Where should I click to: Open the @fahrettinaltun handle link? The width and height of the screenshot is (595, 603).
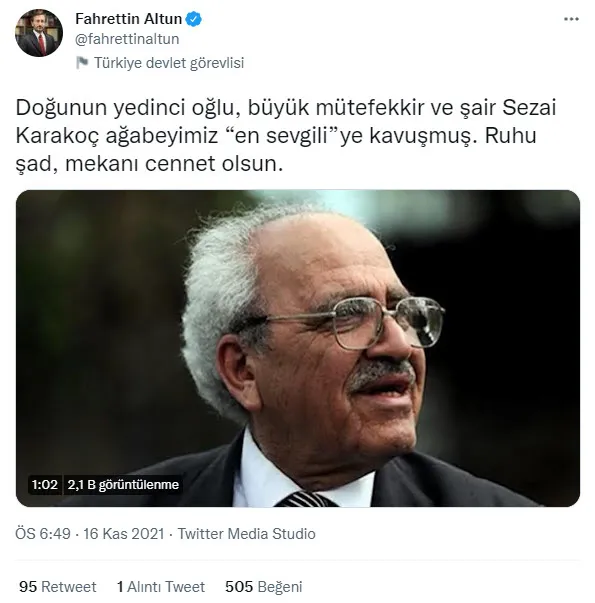point(127,39)
